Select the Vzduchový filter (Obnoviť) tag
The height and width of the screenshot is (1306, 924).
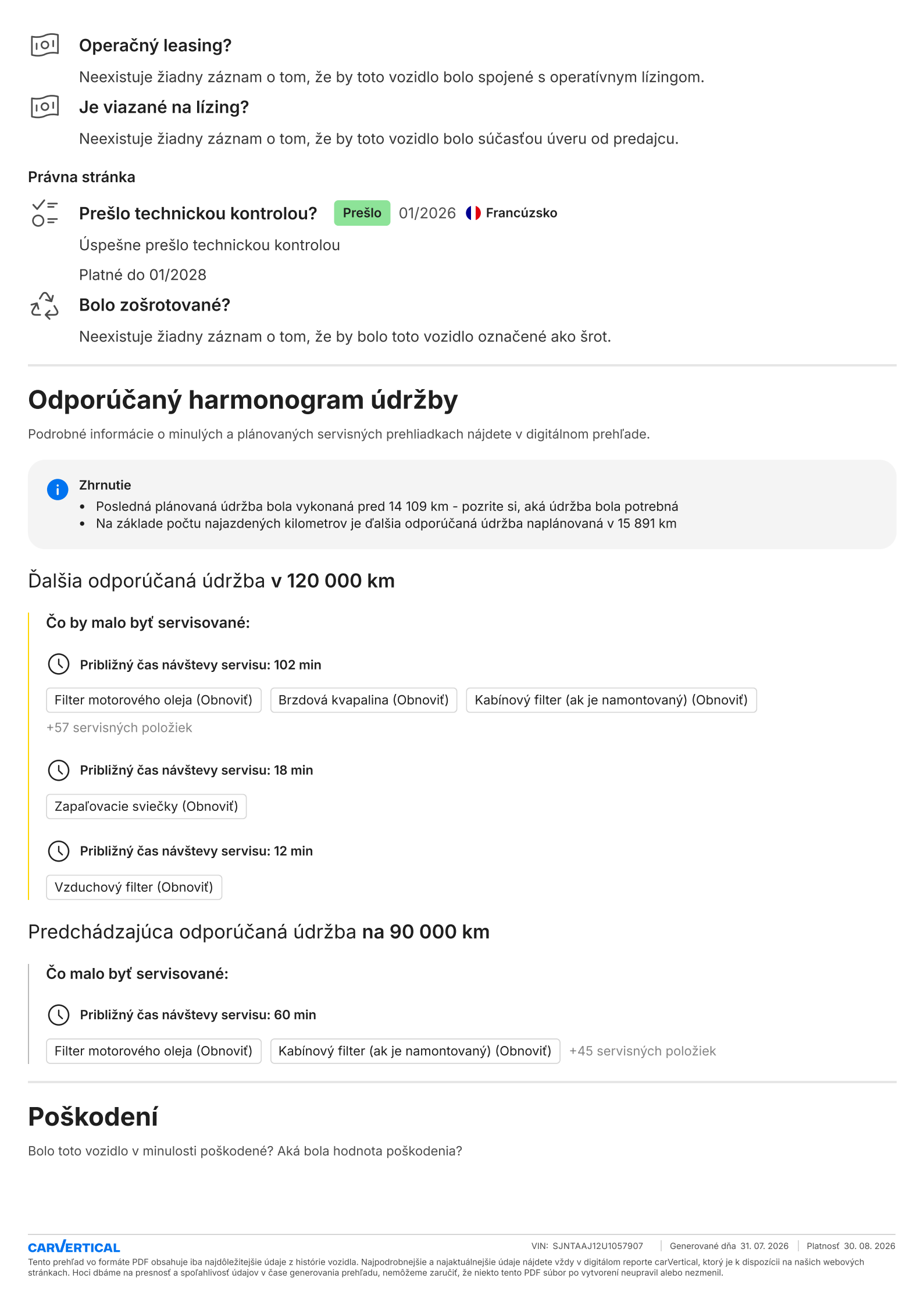coord(134,887)
